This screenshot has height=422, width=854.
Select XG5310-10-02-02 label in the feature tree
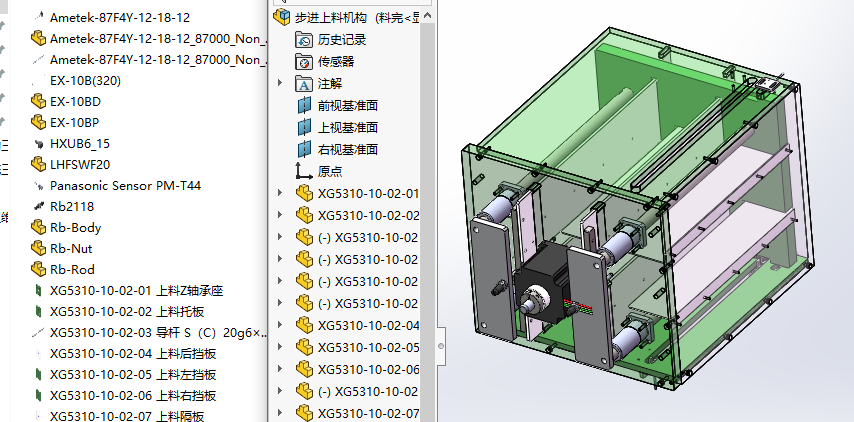click(x=368, y=216)
